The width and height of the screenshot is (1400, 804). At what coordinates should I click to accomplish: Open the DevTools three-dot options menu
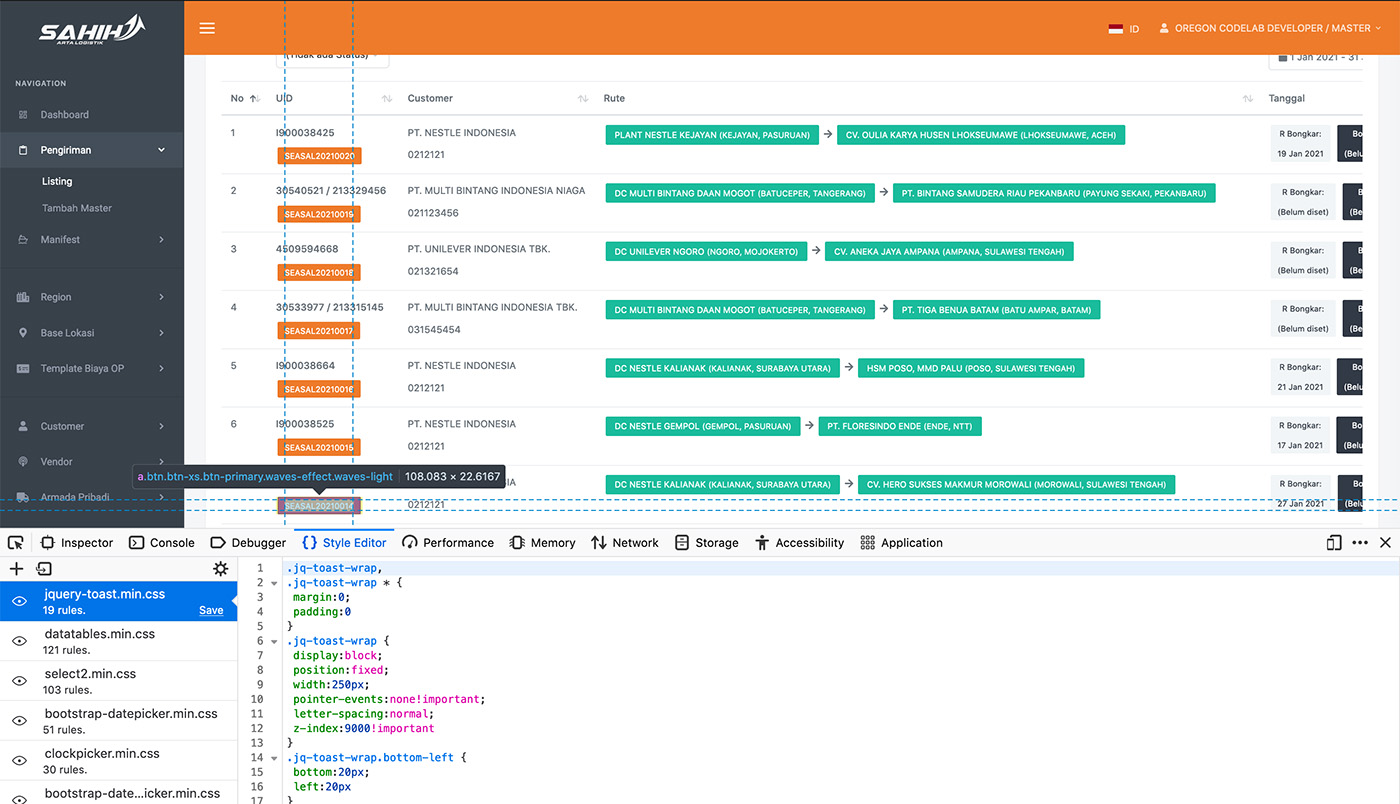1360,543
